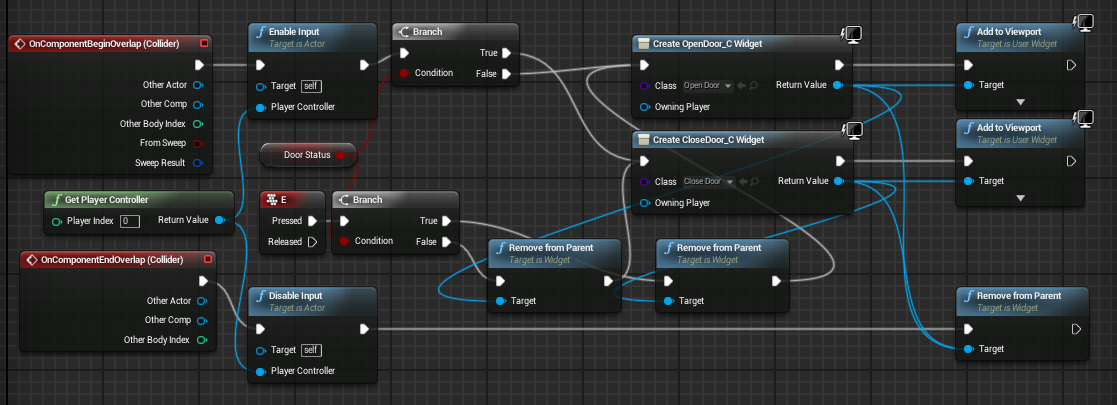Click the magnifier icon beside Close Door class
Image resolution: width=1117 pixels, height=405 pixels.
[x=753, y=182]
